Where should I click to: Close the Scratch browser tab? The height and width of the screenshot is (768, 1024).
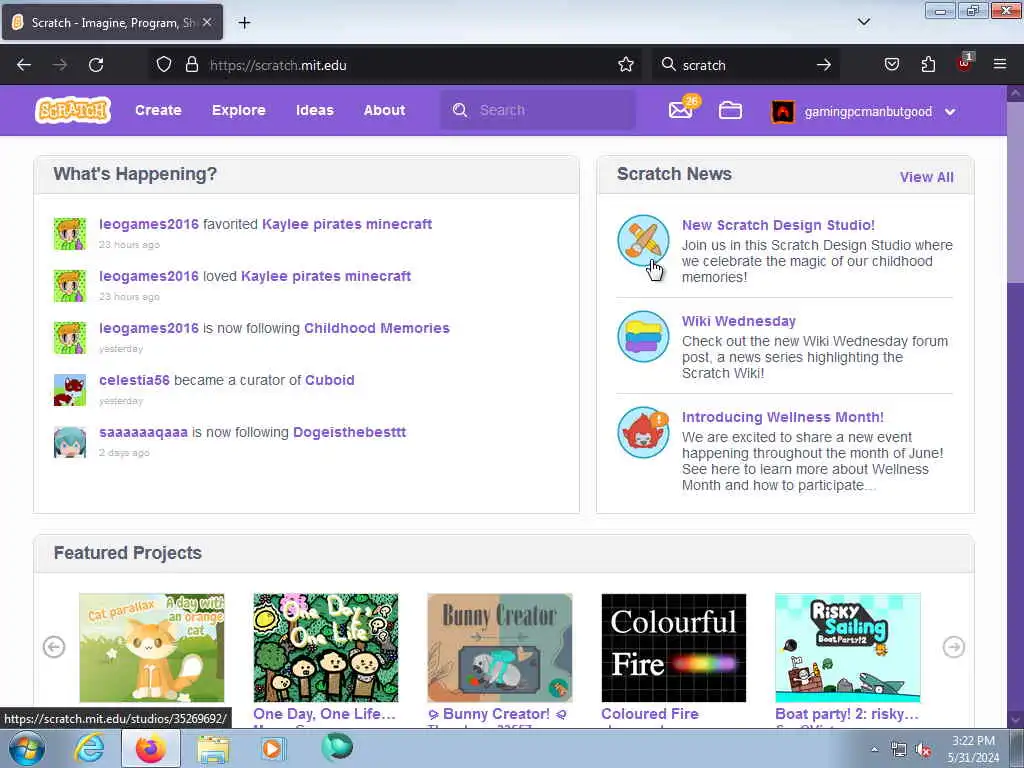tap(207, 22)
